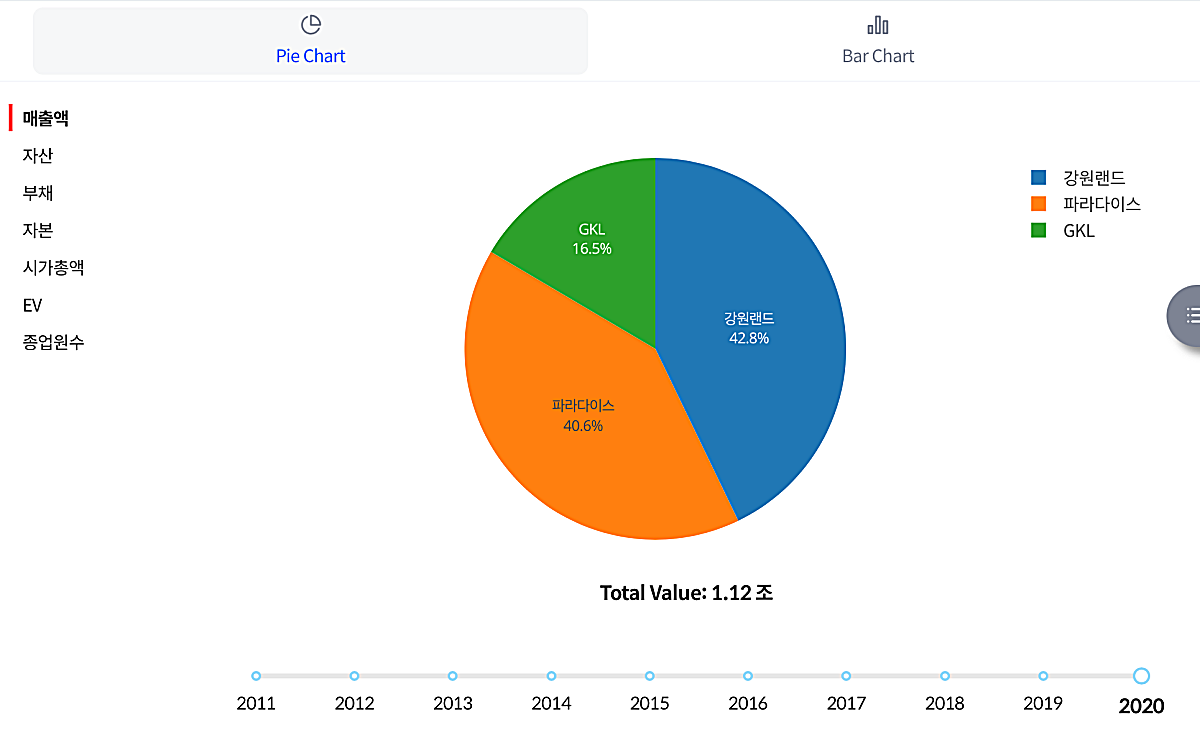Switch to the Bar Chart tab

(878, 41)
